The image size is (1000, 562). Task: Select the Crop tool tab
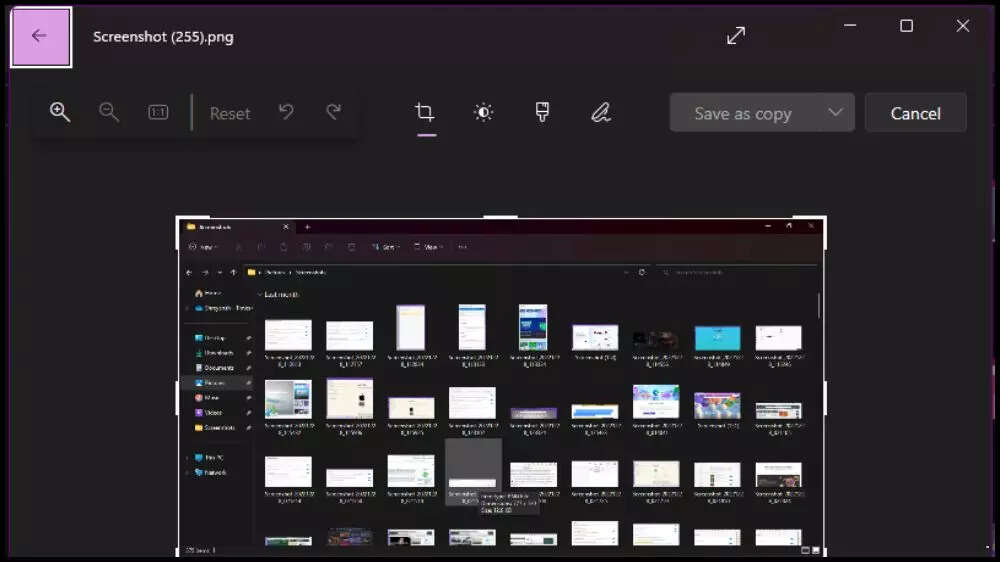pyautogui.click(x=425, y=113)
